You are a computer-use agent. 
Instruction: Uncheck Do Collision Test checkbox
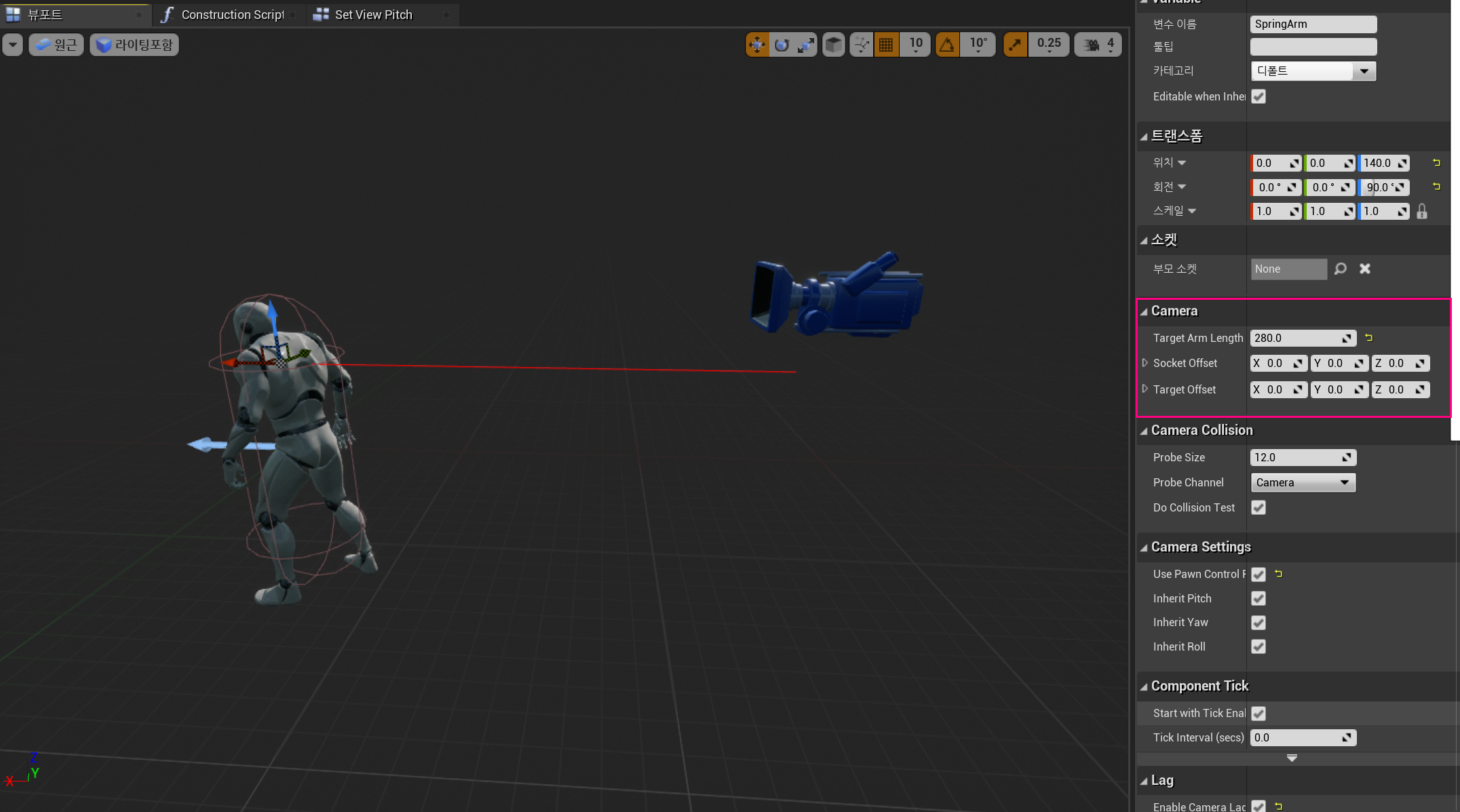coord(1259,507)
